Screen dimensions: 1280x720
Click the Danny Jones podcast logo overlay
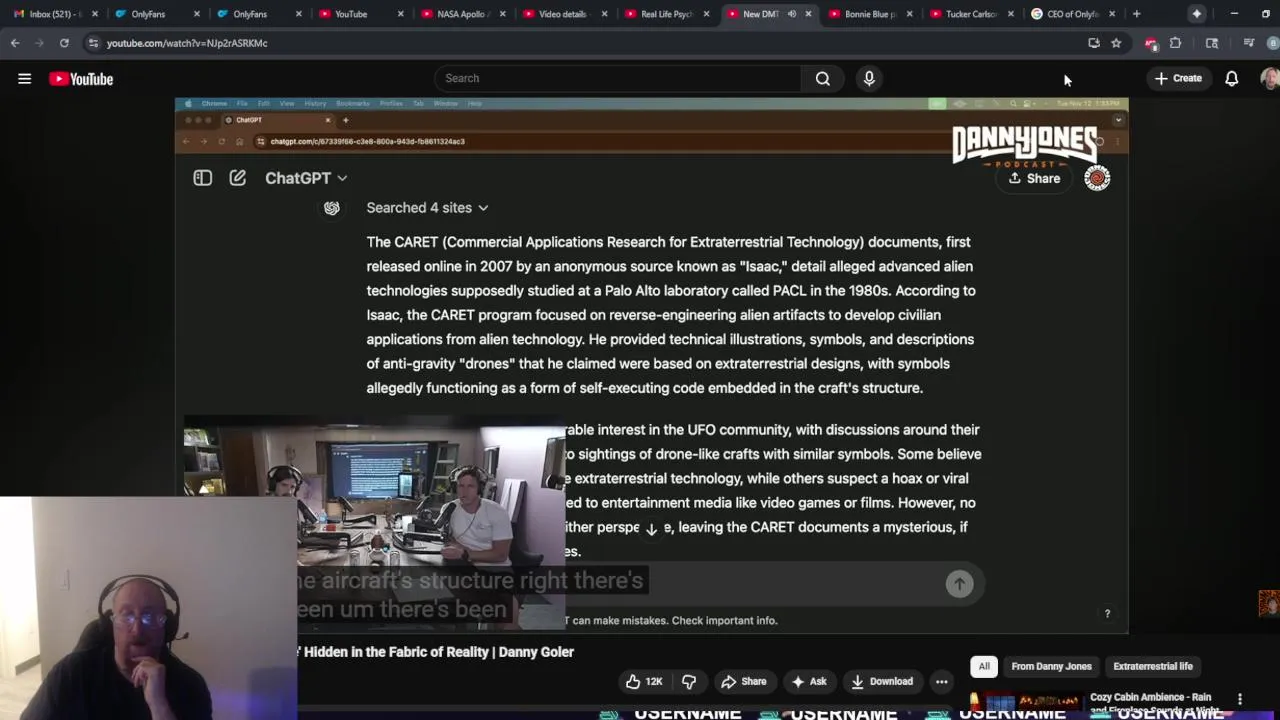coord(1024,147)
